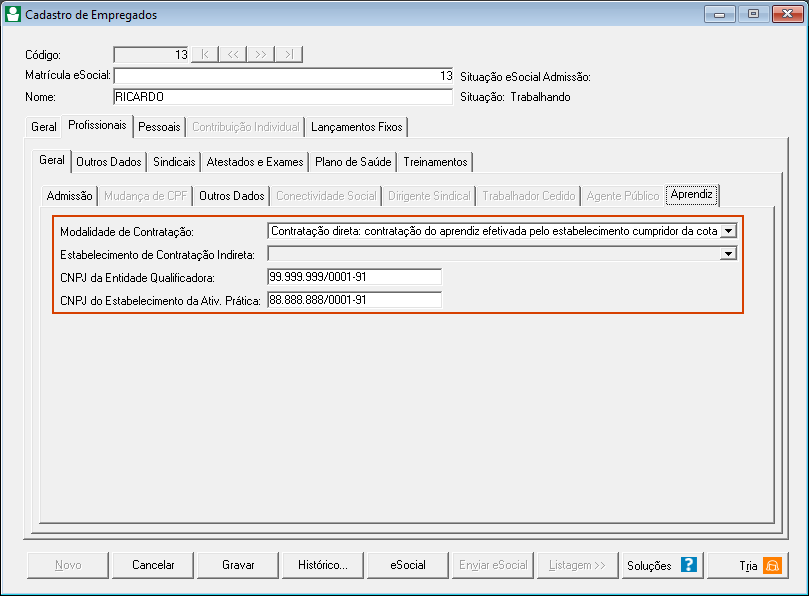Viewport: 809px width, 596px height.
Task: Advance to next employee record
Action: point(261,54)
